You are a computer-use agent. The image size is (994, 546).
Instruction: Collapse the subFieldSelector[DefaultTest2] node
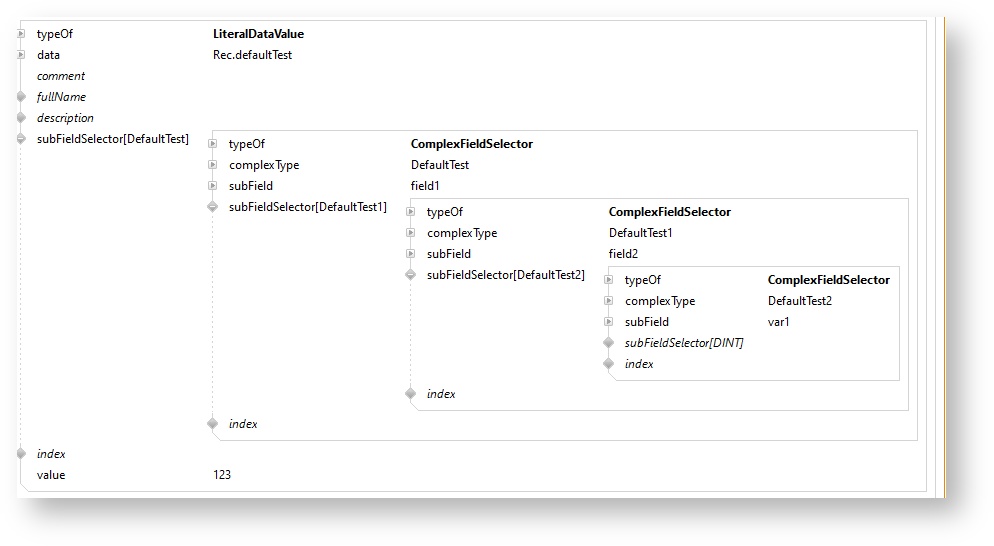tap(410, 275)
